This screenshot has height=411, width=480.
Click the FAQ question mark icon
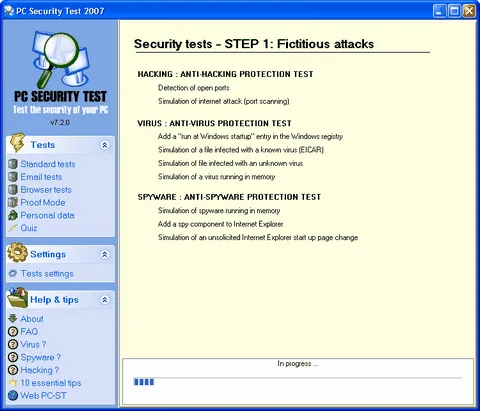coord(13,332)
